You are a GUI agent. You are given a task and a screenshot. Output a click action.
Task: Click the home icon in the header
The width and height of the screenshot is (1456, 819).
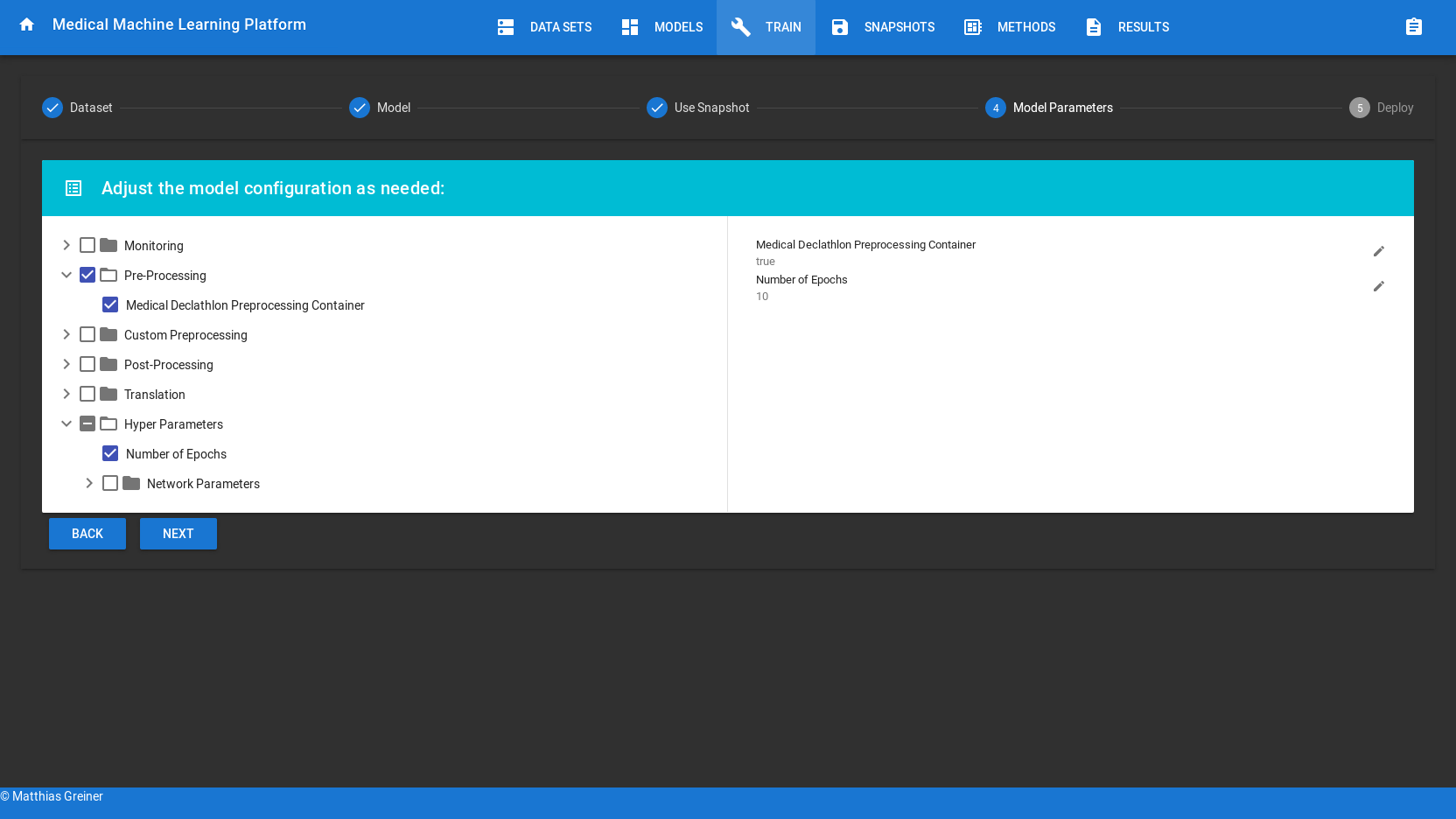coord(27,24)
